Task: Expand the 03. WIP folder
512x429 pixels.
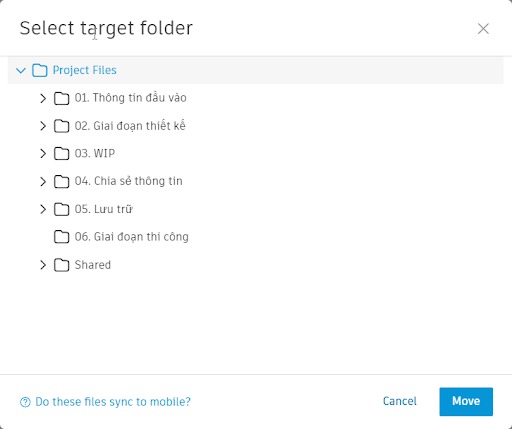Action: click(43, 154)
